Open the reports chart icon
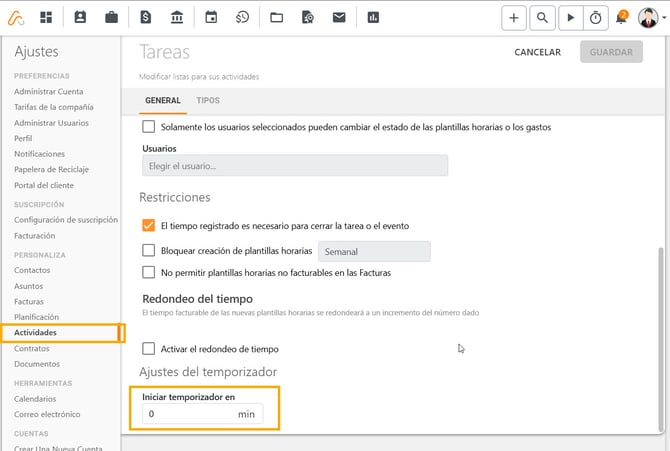 pos(373,18)
